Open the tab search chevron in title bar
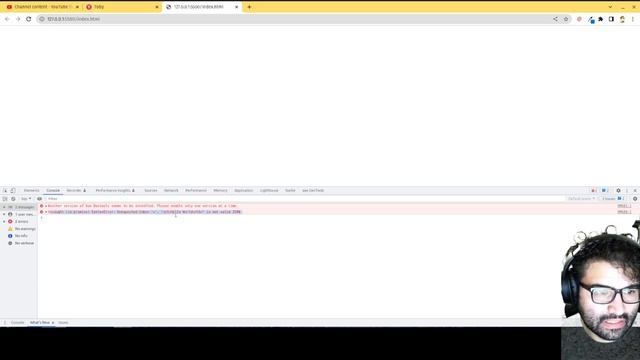Screen dimensions: 640x360 (610, 7)
